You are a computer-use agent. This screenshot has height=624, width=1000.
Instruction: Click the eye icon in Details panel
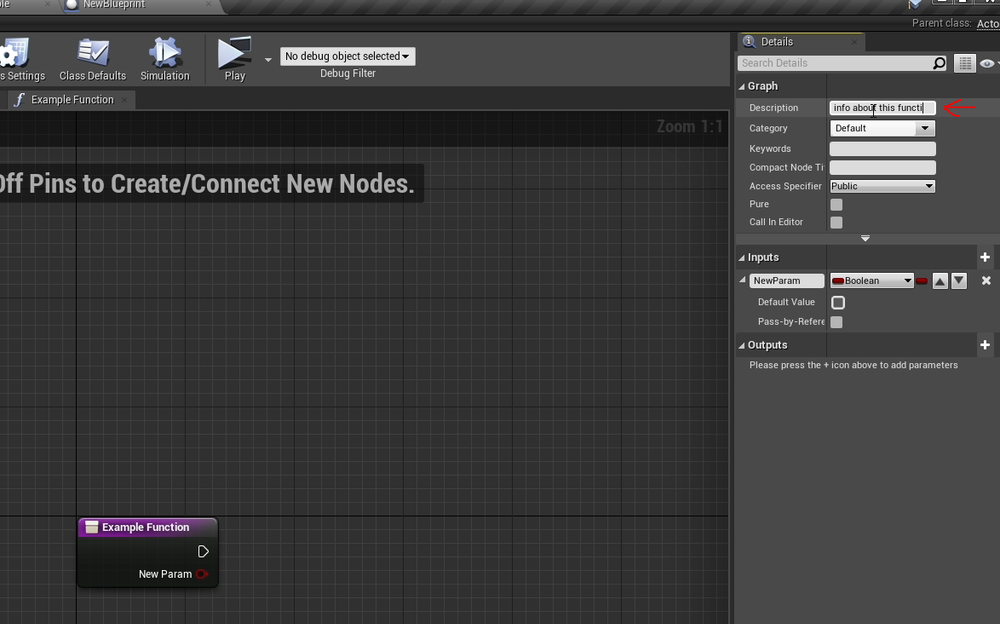[986, 62]
